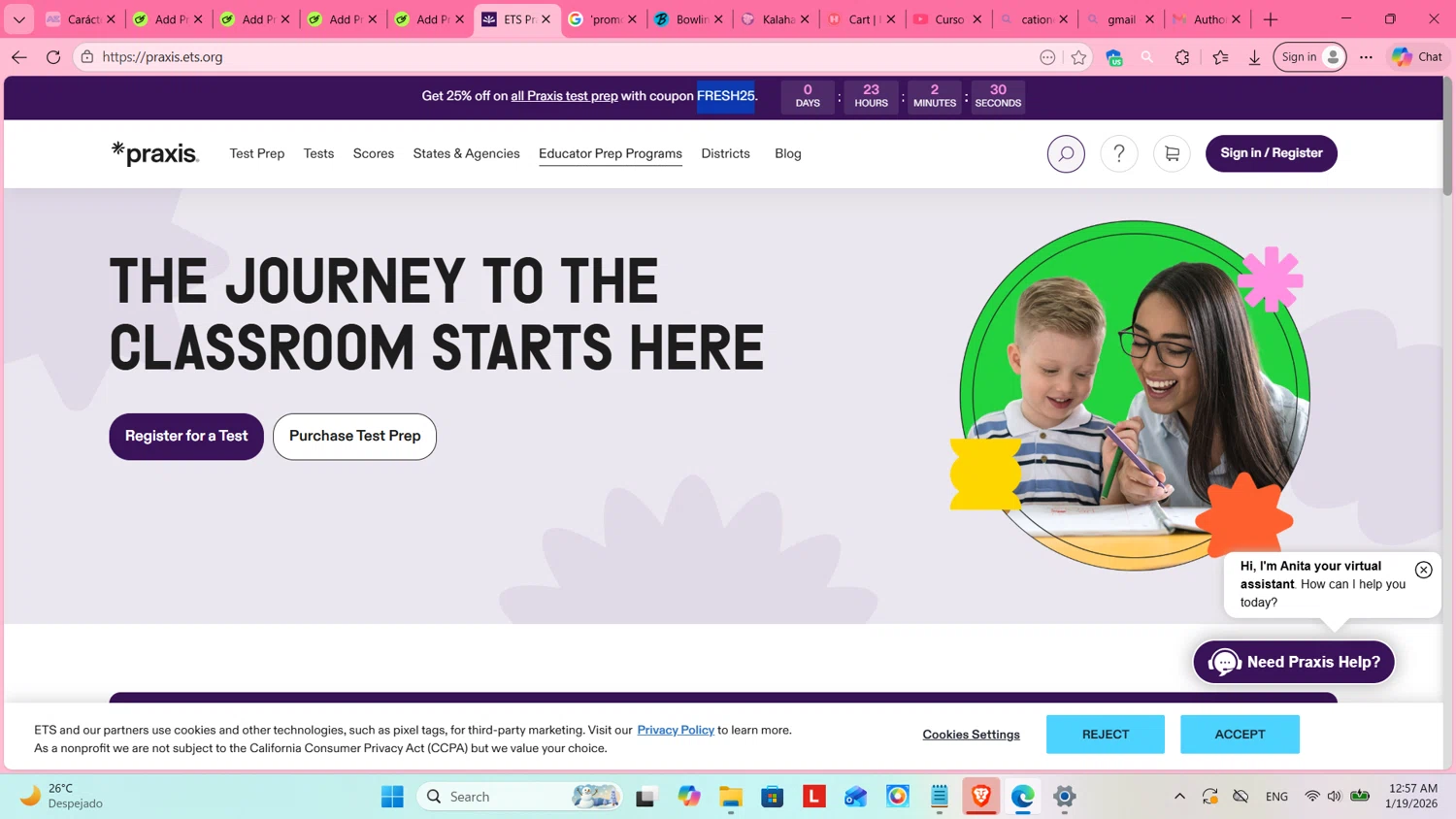This screenshot has width=1456, height=819.
Task: Open the Need Praxis Help chat
Action: (x=1294, y=662)
